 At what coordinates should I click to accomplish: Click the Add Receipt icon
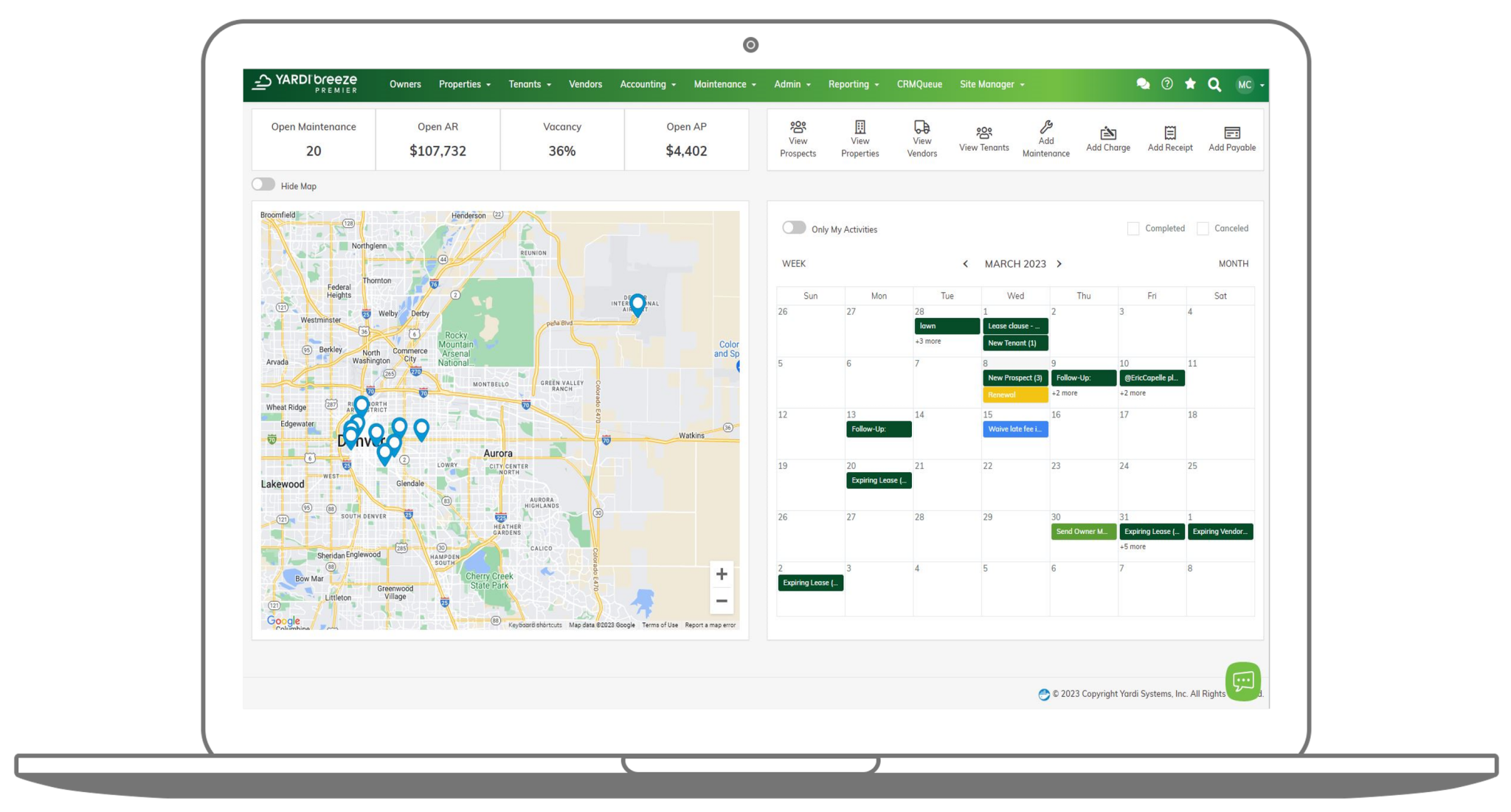(1169, 133)
